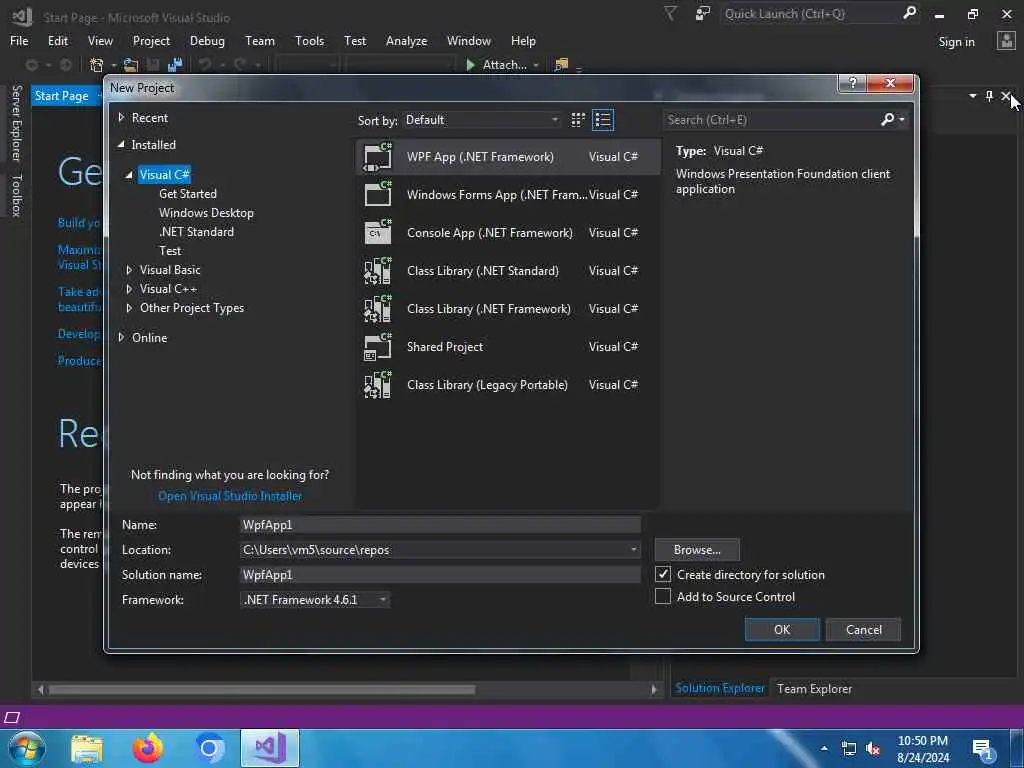Open the feedback icon near Quick Launch
This screenshot has height=768, width=1024.
703,13
